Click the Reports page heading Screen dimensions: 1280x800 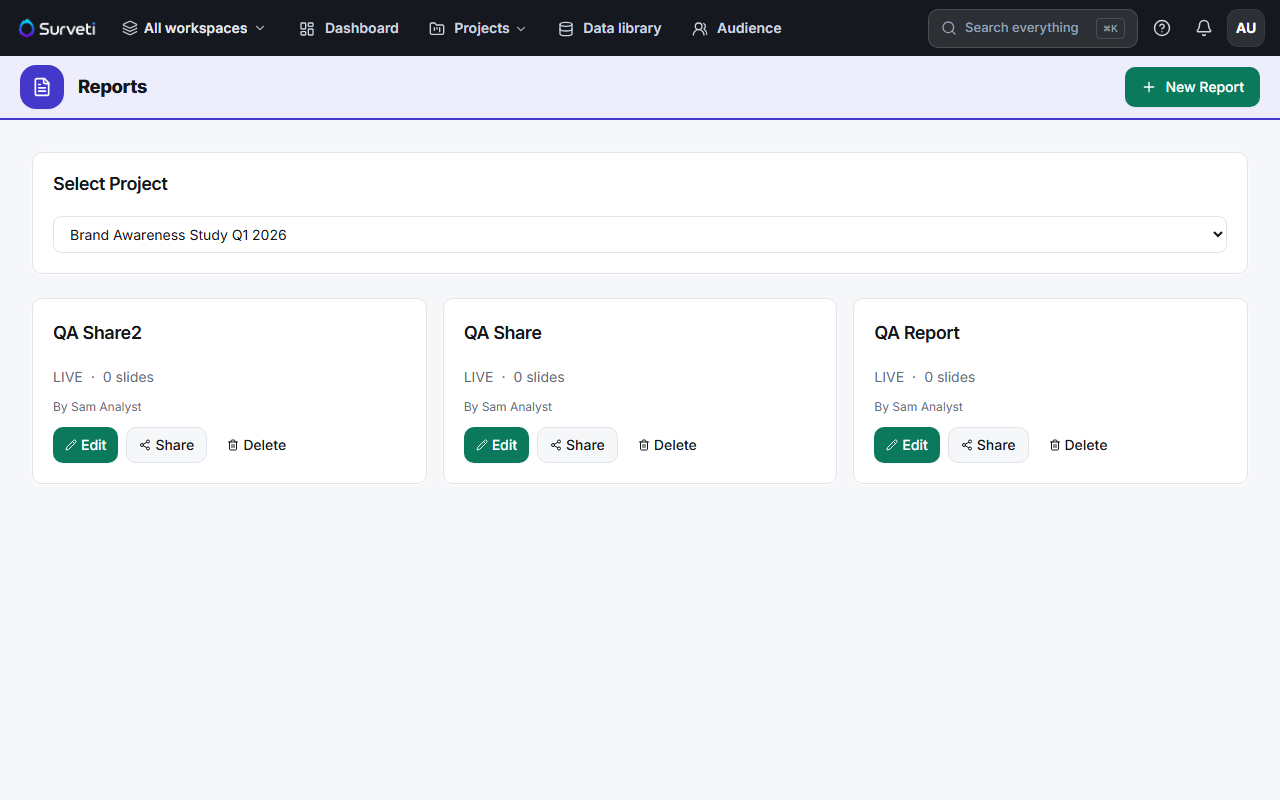click(x=112, y=87)
